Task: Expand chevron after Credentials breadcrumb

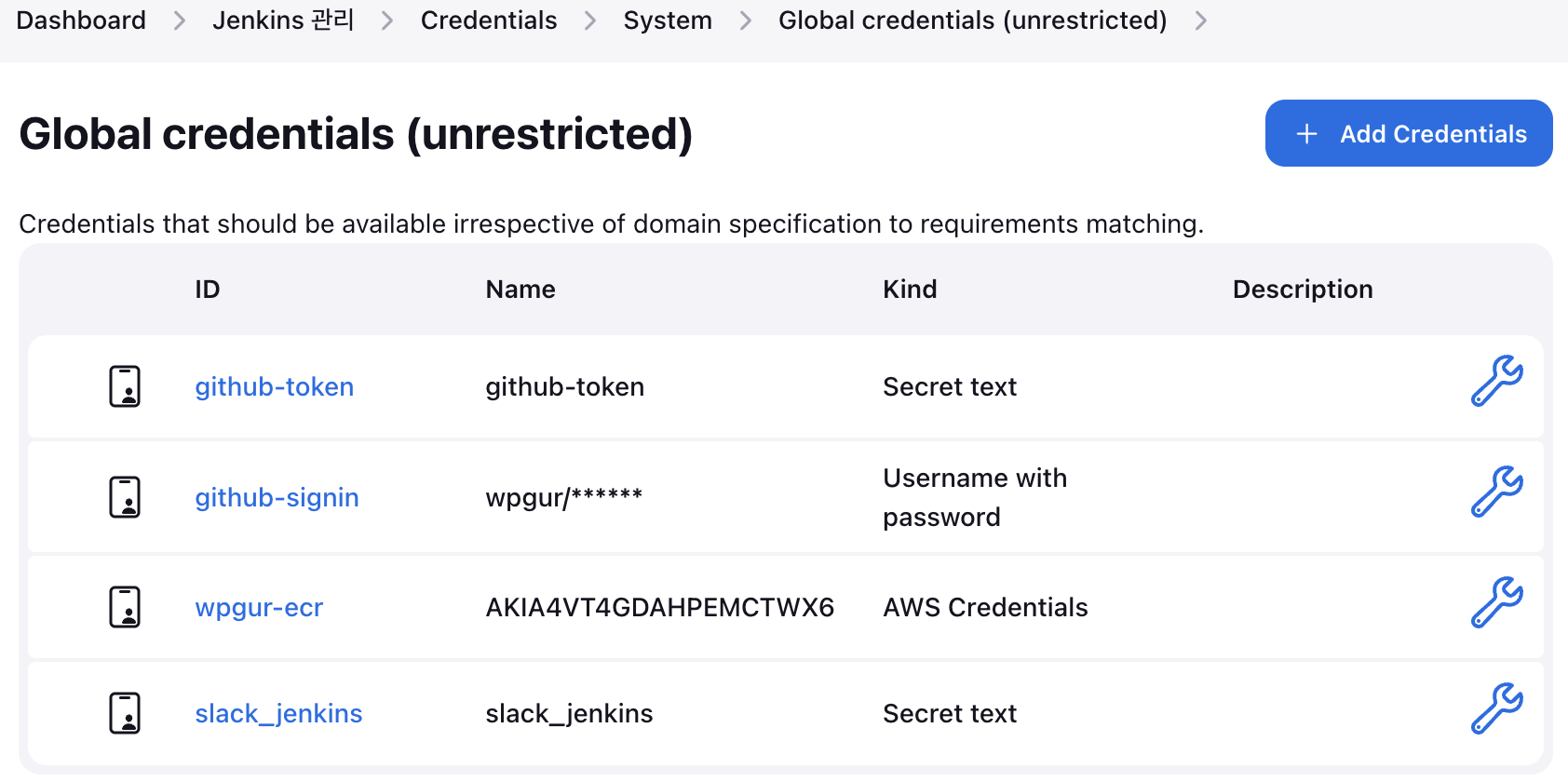Action: click(x=590, y=20)
